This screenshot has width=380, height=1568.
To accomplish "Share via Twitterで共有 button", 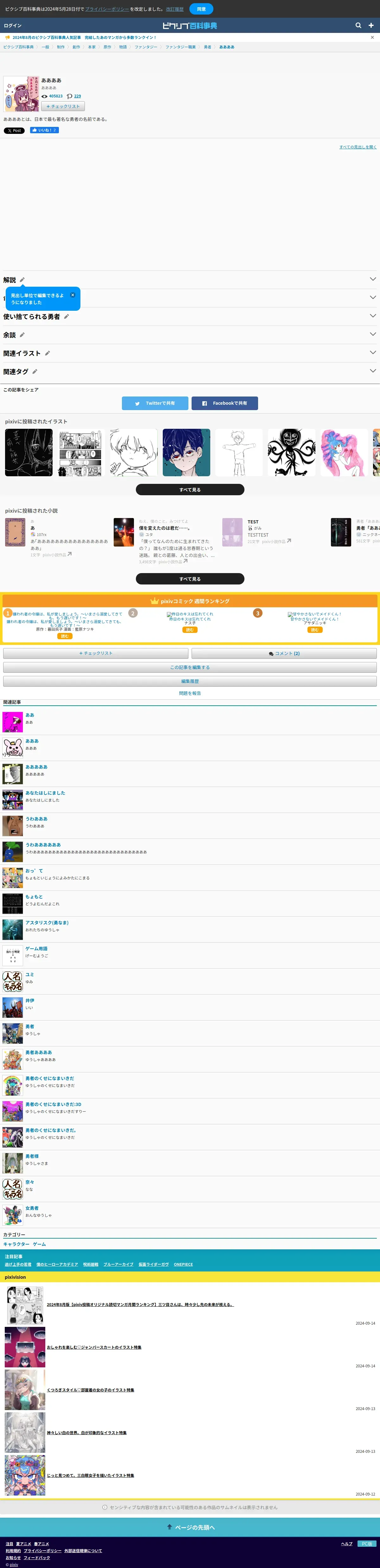I will (155, 403).
